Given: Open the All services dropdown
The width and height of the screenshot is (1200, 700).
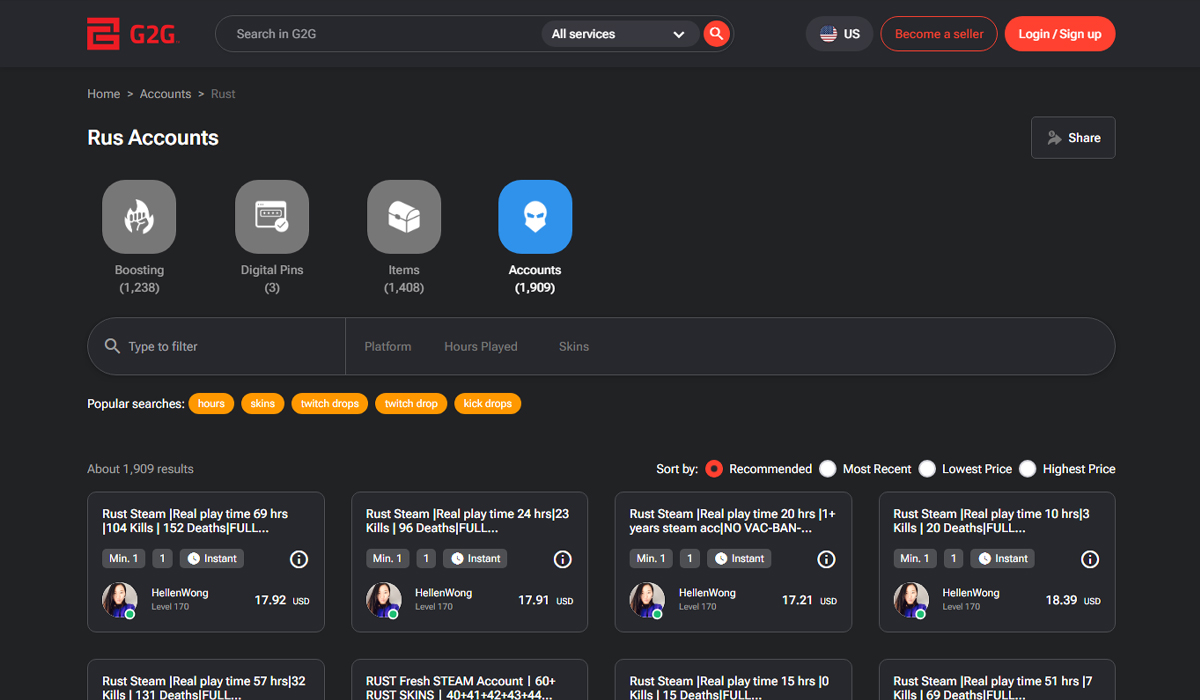Looking at the screenshot, I should 620,33.
